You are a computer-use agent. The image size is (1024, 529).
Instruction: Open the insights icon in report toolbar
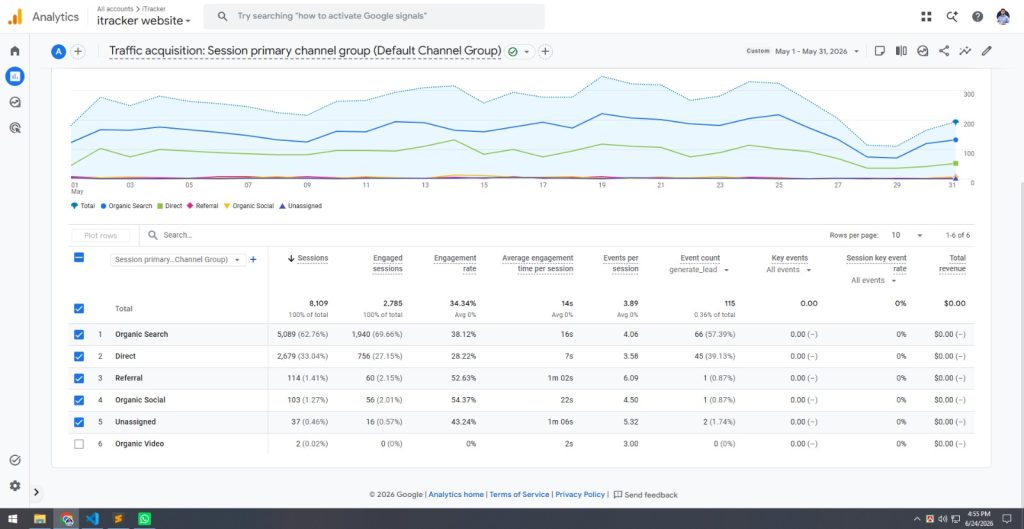(x=923, y=51)
